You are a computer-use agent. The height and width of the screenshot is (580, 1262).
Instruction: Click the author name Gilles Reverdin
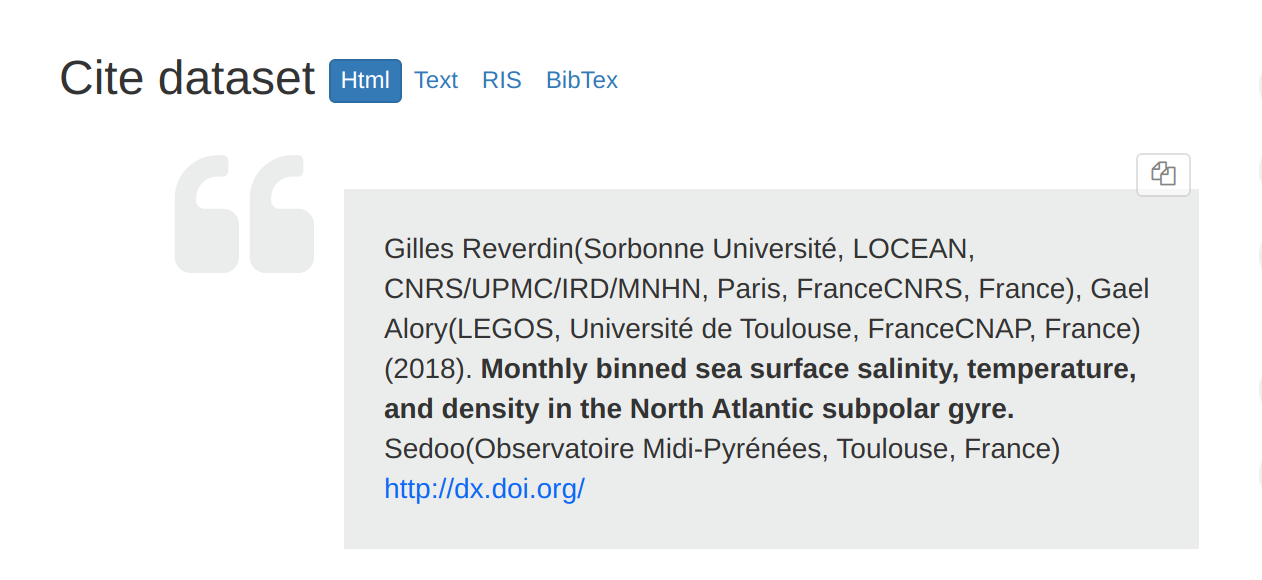(x=479, y=249)
